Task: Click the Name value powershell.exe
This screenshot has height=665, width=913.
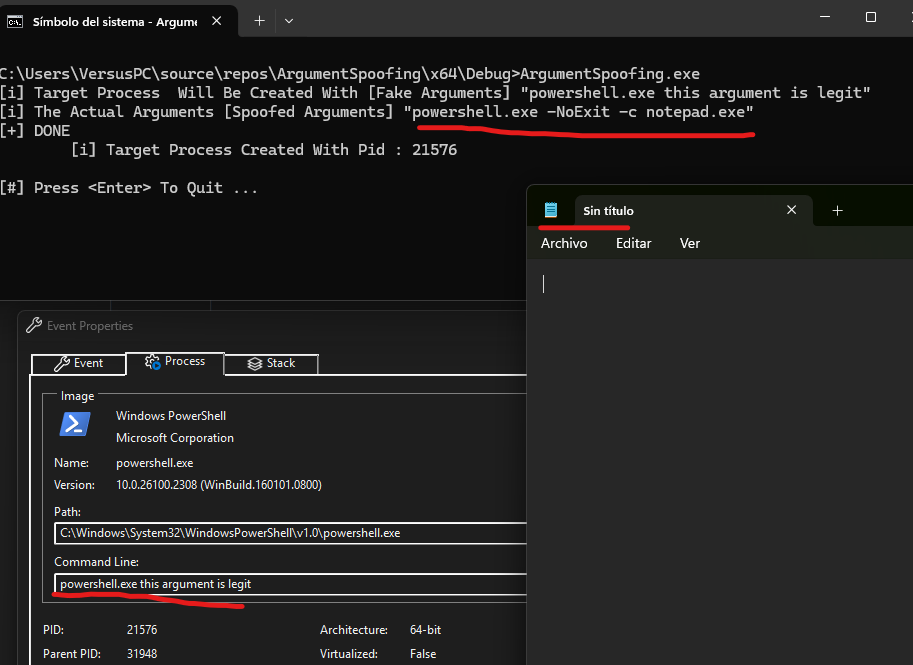Action: (154, 463)
